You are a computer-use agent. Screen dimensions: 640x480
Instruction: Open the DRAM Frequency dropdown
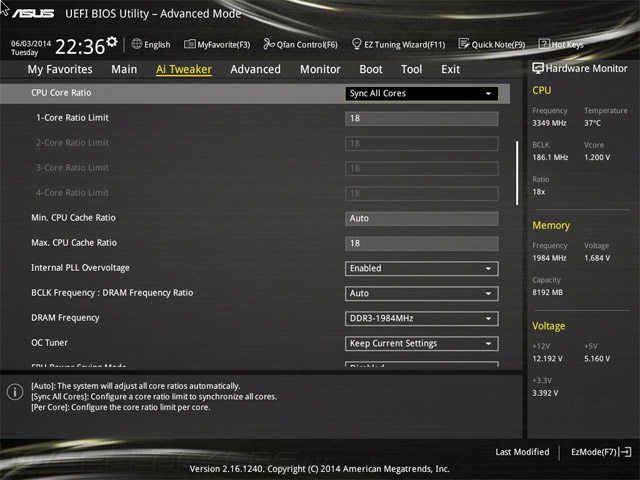(x=422, y=318)
